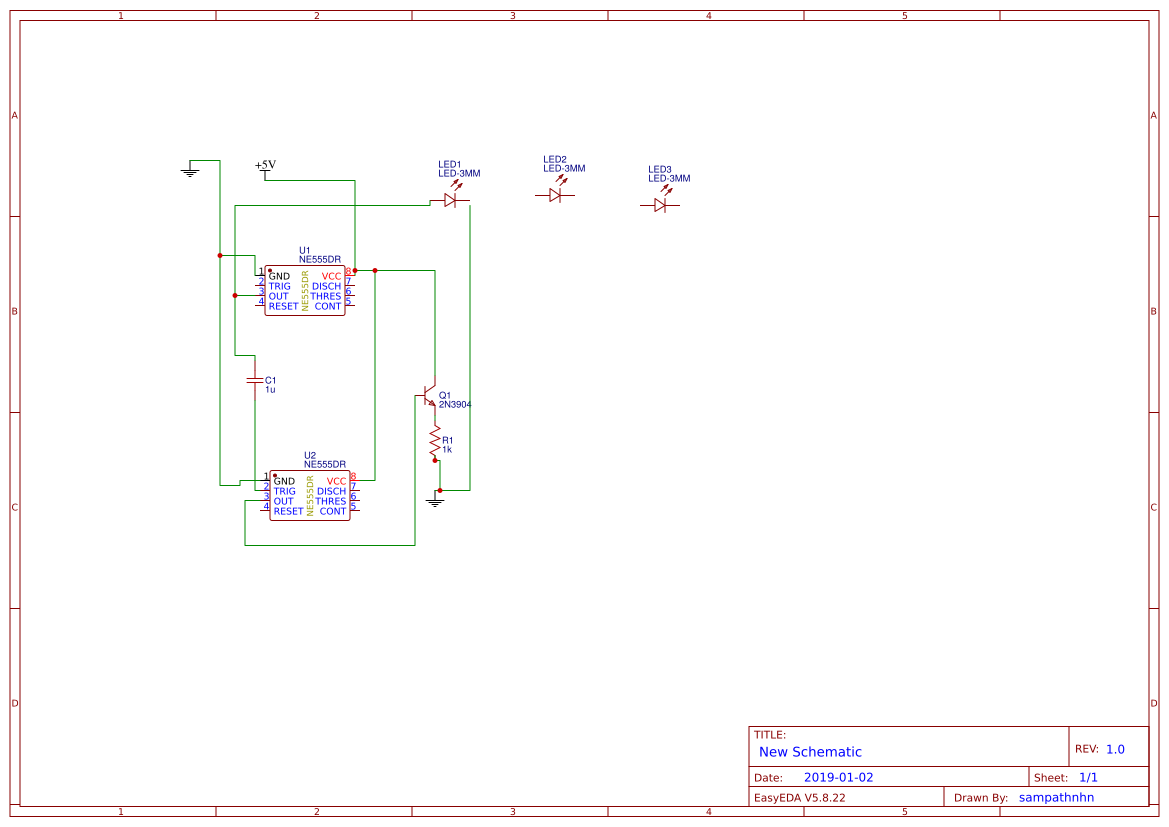Image resolution: width=1169 pixels, height=827 pixels.
Task: Click the NE555DR name above chip U1
Action: pos(320,260)
